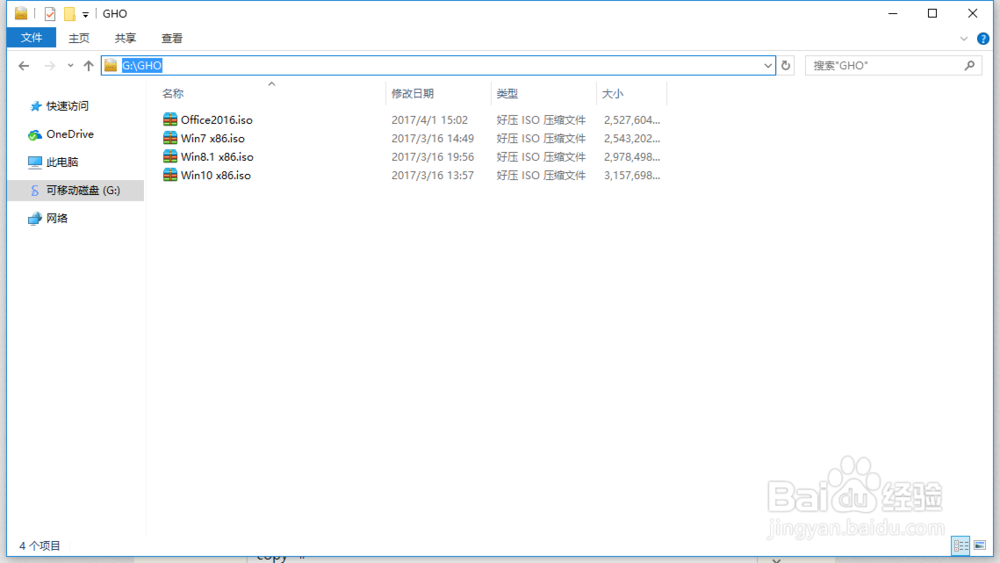Click the 4 个项目 status bar text

pyautogui.click(x=40, y=546)
